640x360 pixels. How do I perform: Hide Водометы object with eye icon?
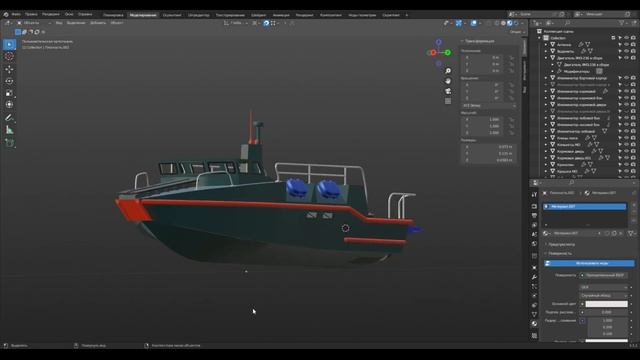point(627,51)
